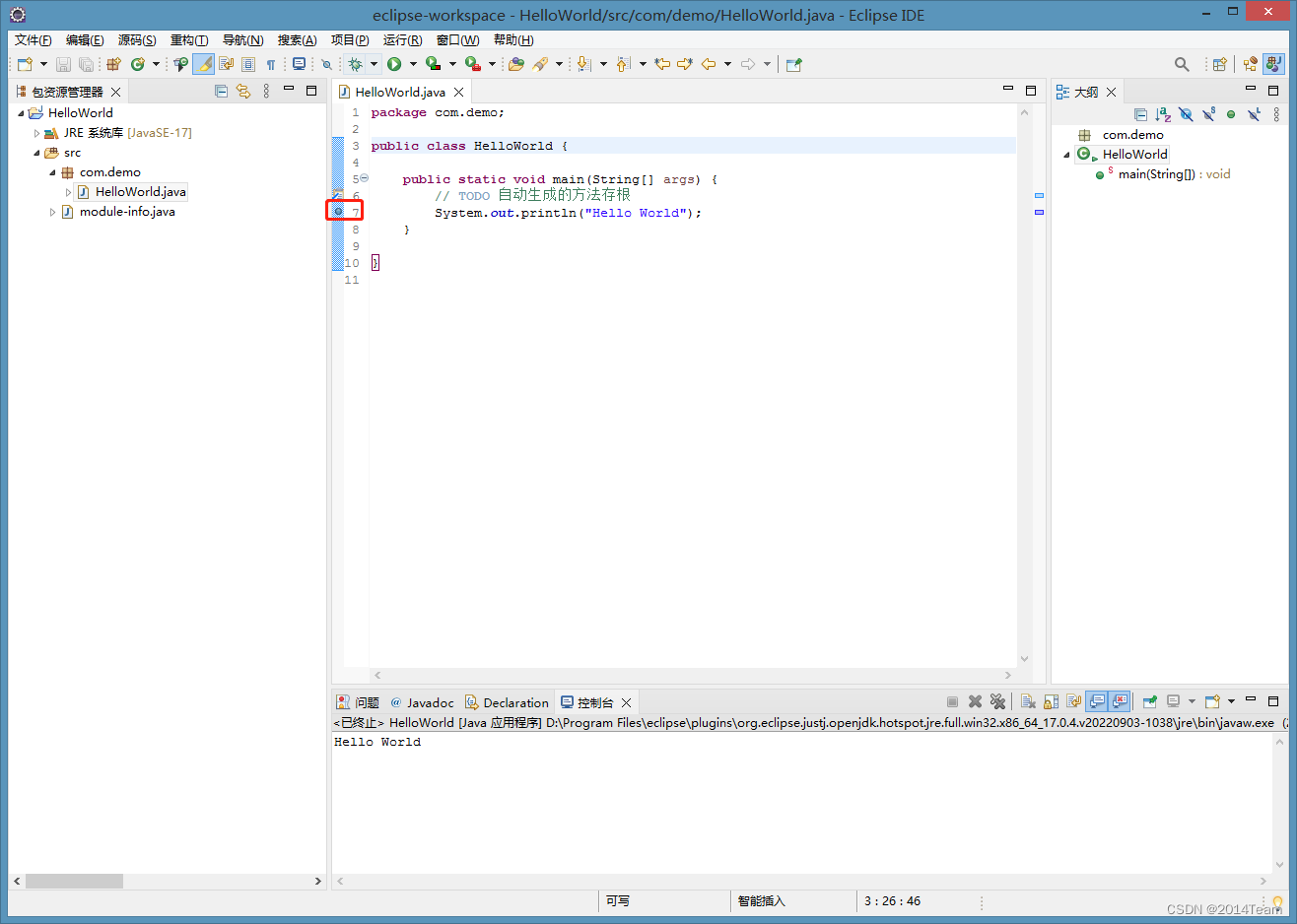Open the Open Type toolbar icon
1297x924 pixels.
[x=515, y=64]
